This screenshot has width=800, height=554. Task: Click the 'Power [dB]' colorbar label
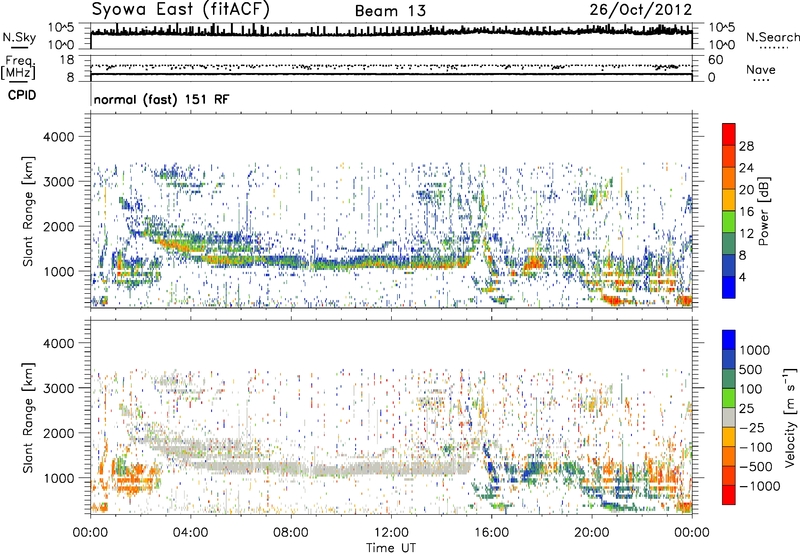coord(764,211)
